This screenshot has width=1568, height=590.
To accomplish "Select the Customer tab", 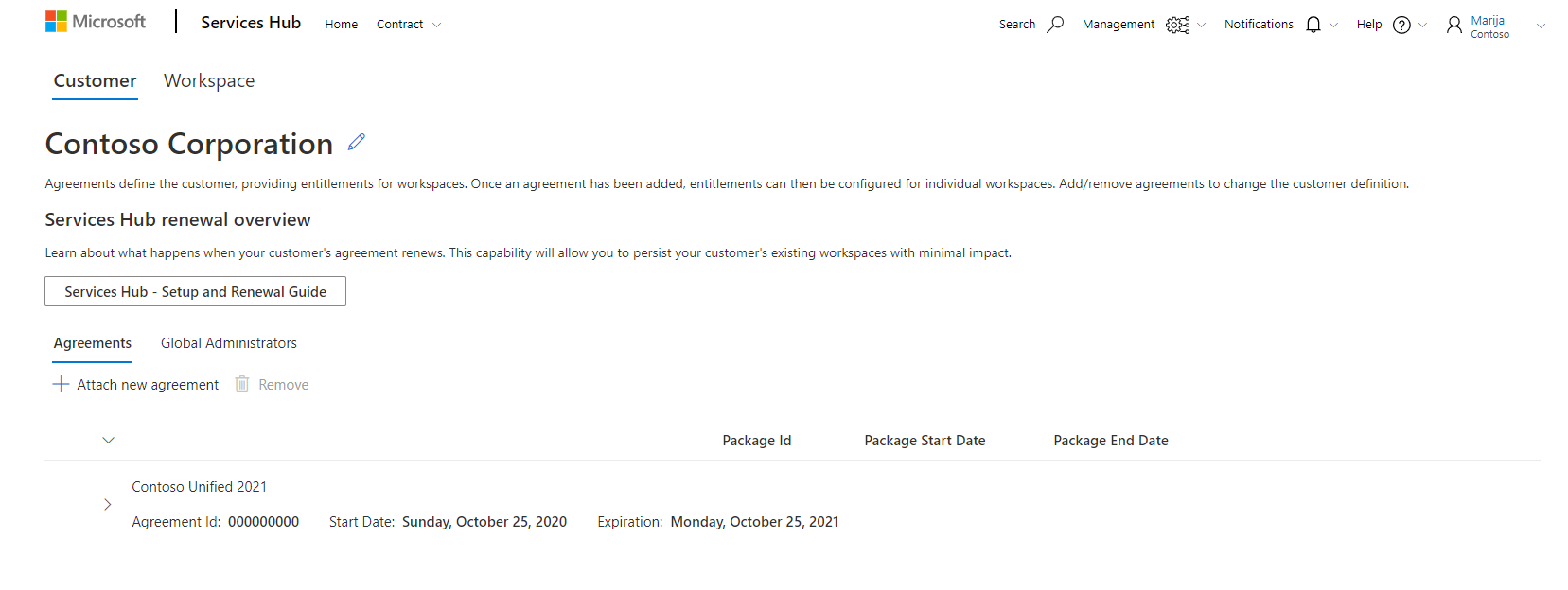I will [95, 81].
